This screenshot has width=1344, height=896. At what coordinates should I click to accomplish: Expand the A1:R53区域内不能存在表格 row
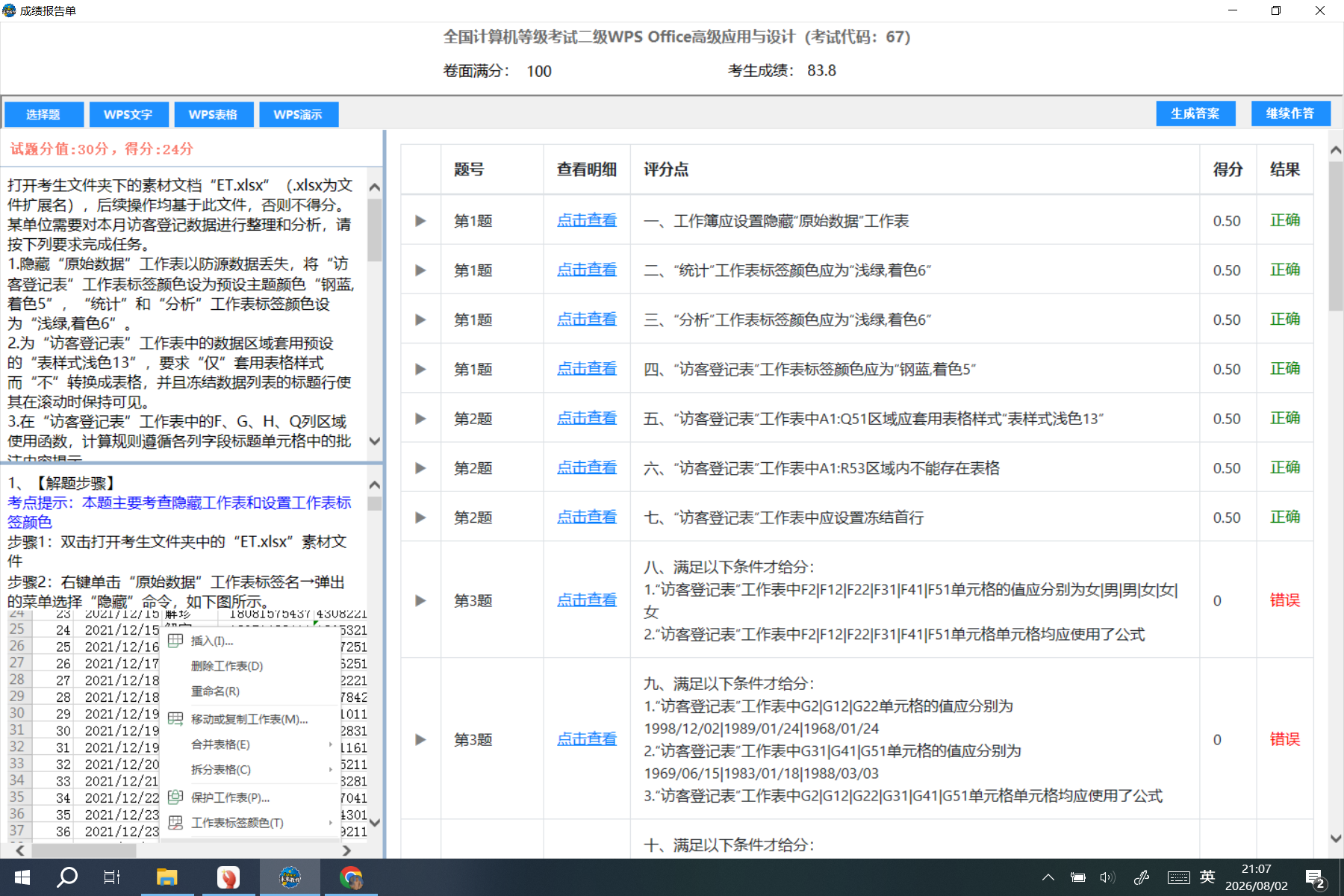pos(420,468)
